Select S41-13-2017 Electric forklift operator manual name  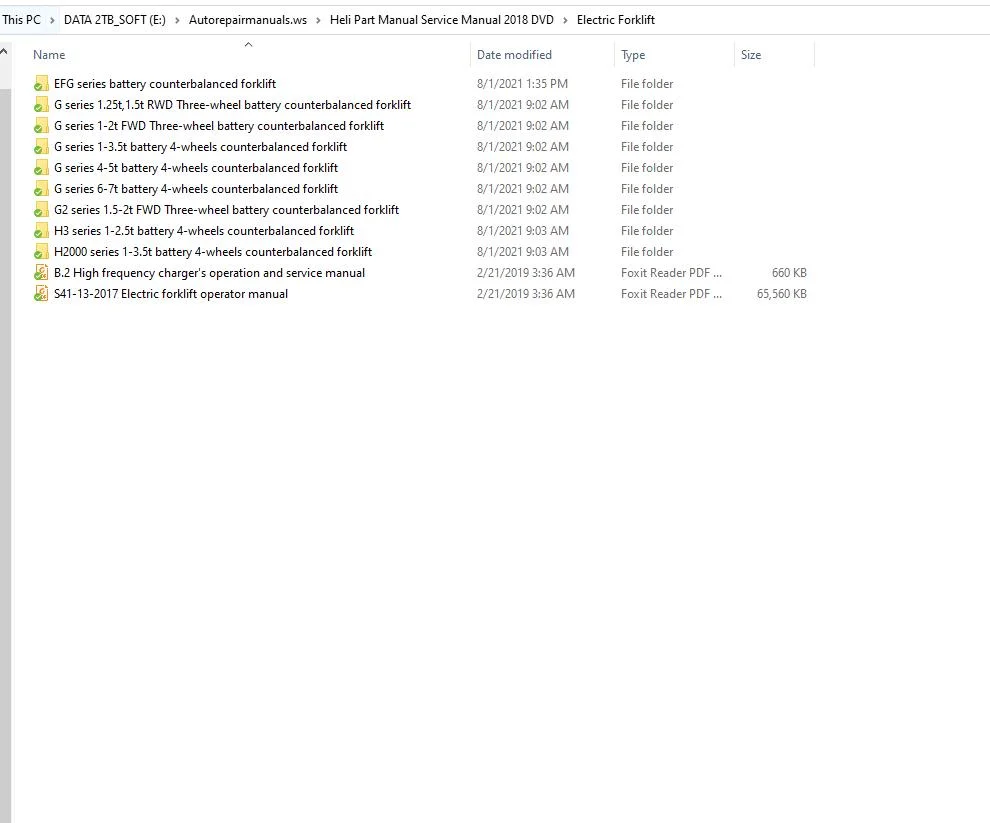[171, 294]
